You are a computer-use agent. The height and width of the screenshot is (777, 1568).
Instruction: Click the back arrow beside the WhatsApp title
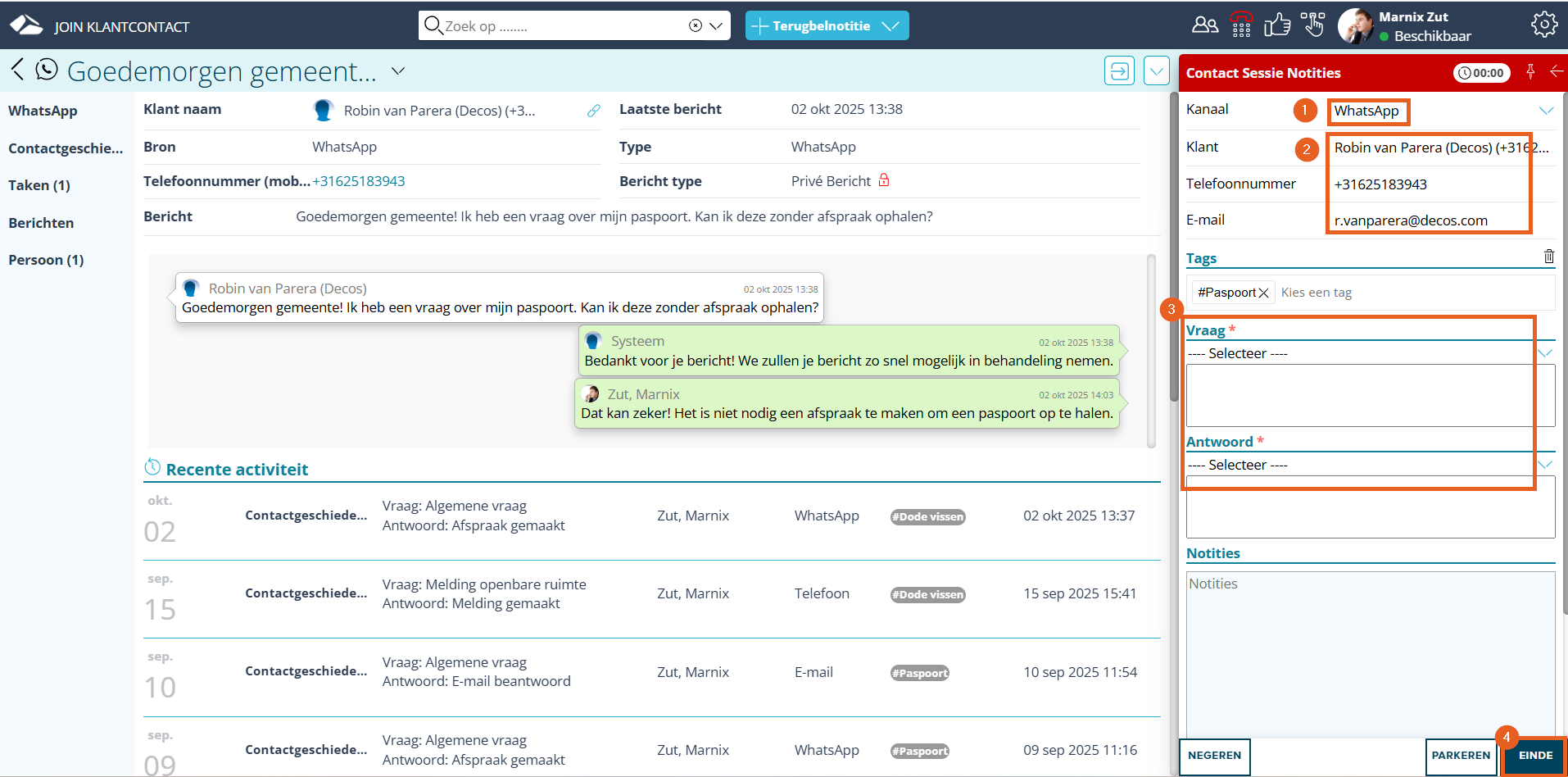tap(17, 70)
